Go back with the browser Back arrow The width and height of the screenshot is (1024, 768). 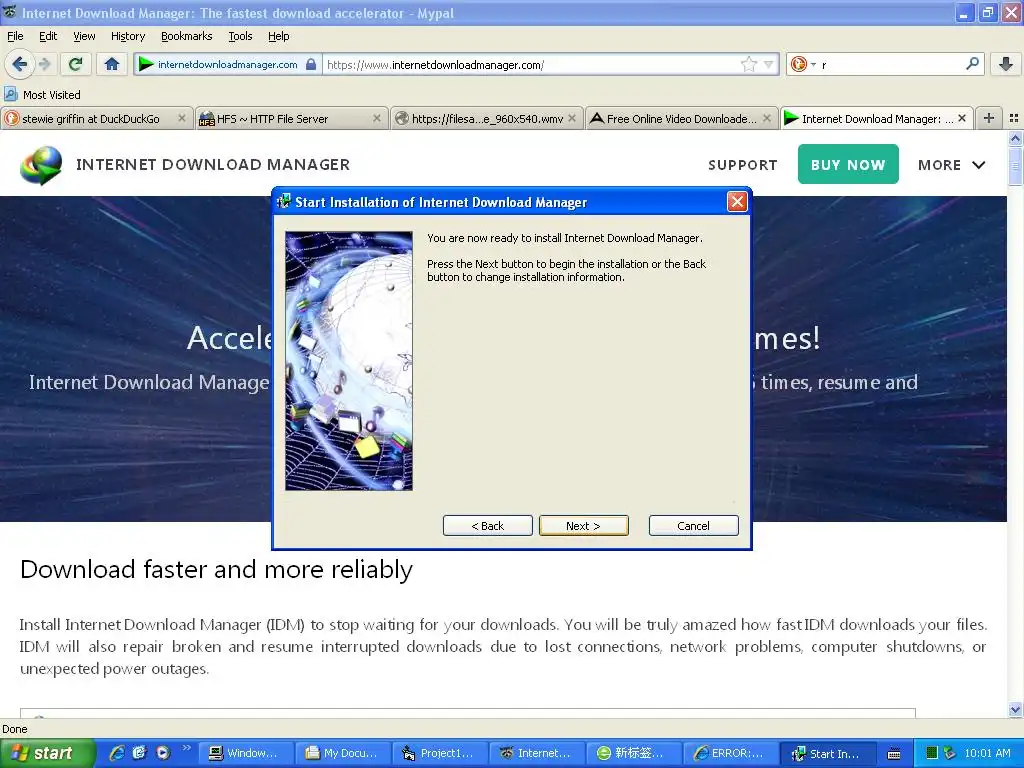coord(19,64)
